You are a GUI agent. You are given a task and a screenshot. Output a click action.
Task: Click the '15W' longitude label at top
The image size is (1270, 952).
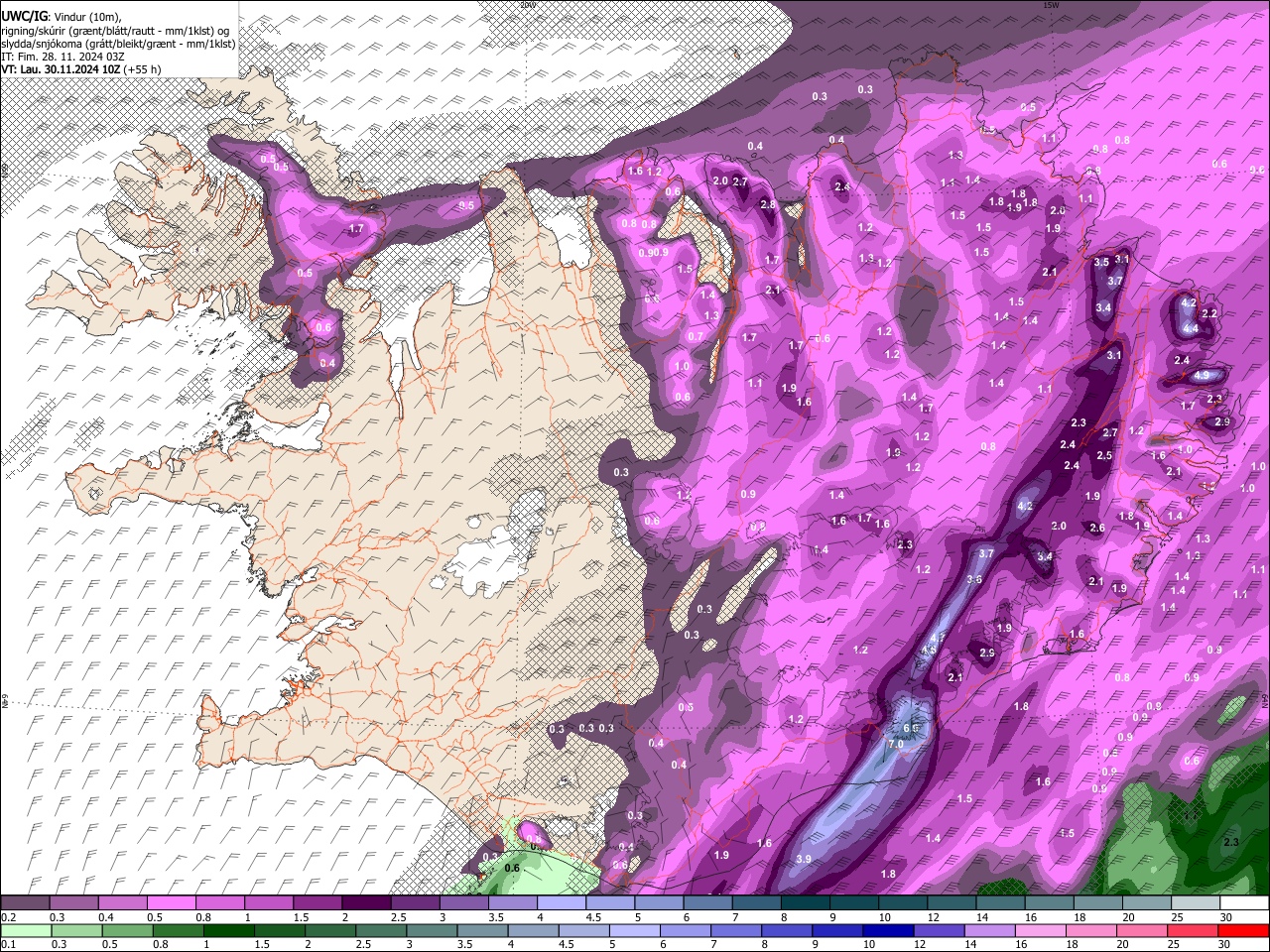pyautogui.click(x=1051, y=5)
